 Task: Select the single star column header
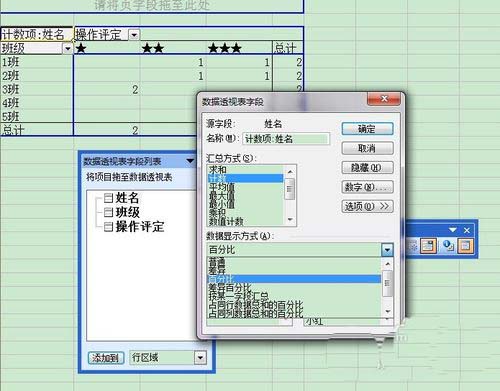(x=107, y=48)
